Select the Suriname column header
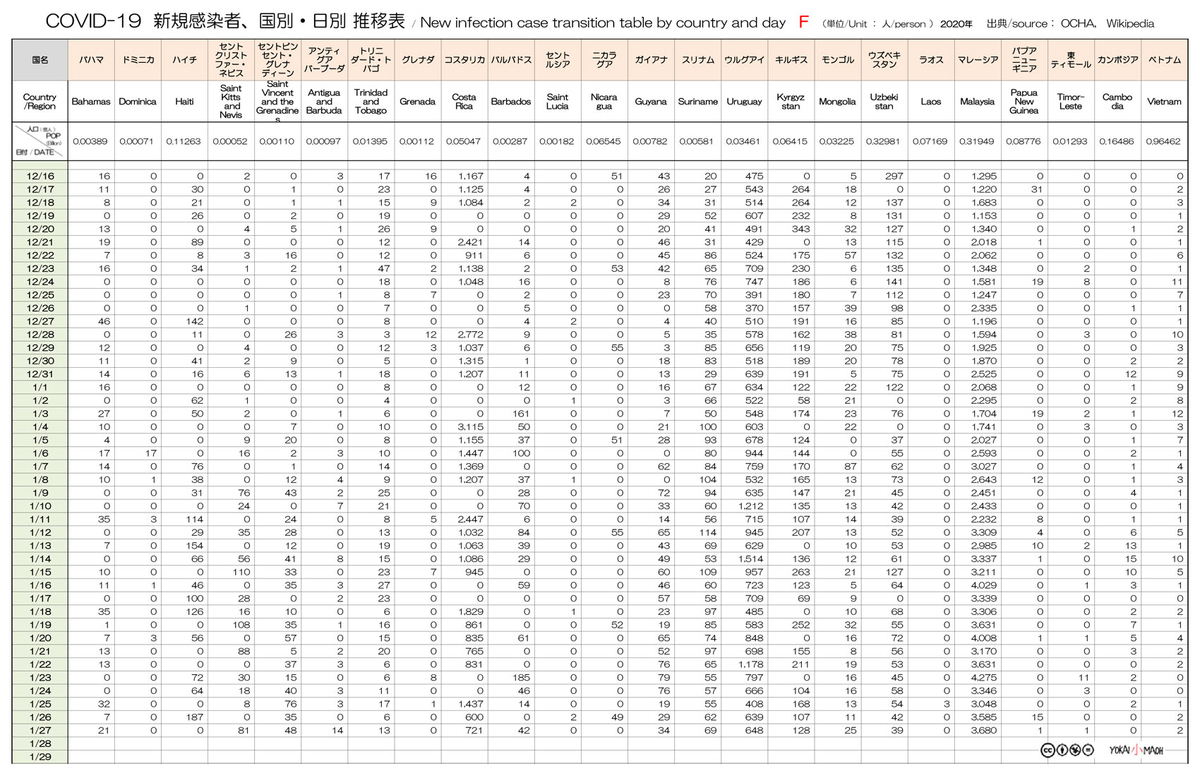 pyautogui.click(x=697, y=102)
